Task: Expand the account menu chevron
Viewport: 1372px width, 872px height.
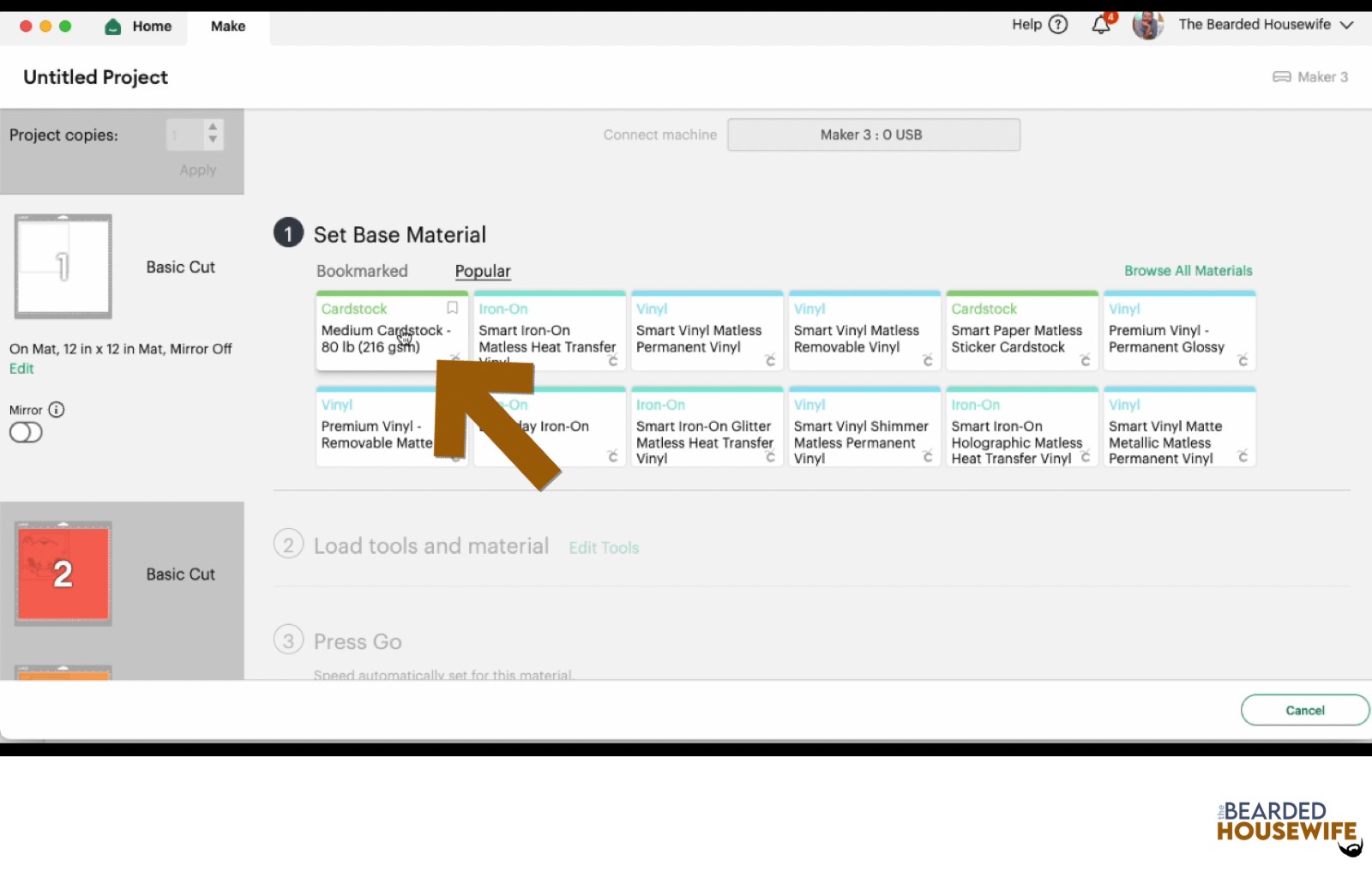Action: click(x=1347, y=25)
